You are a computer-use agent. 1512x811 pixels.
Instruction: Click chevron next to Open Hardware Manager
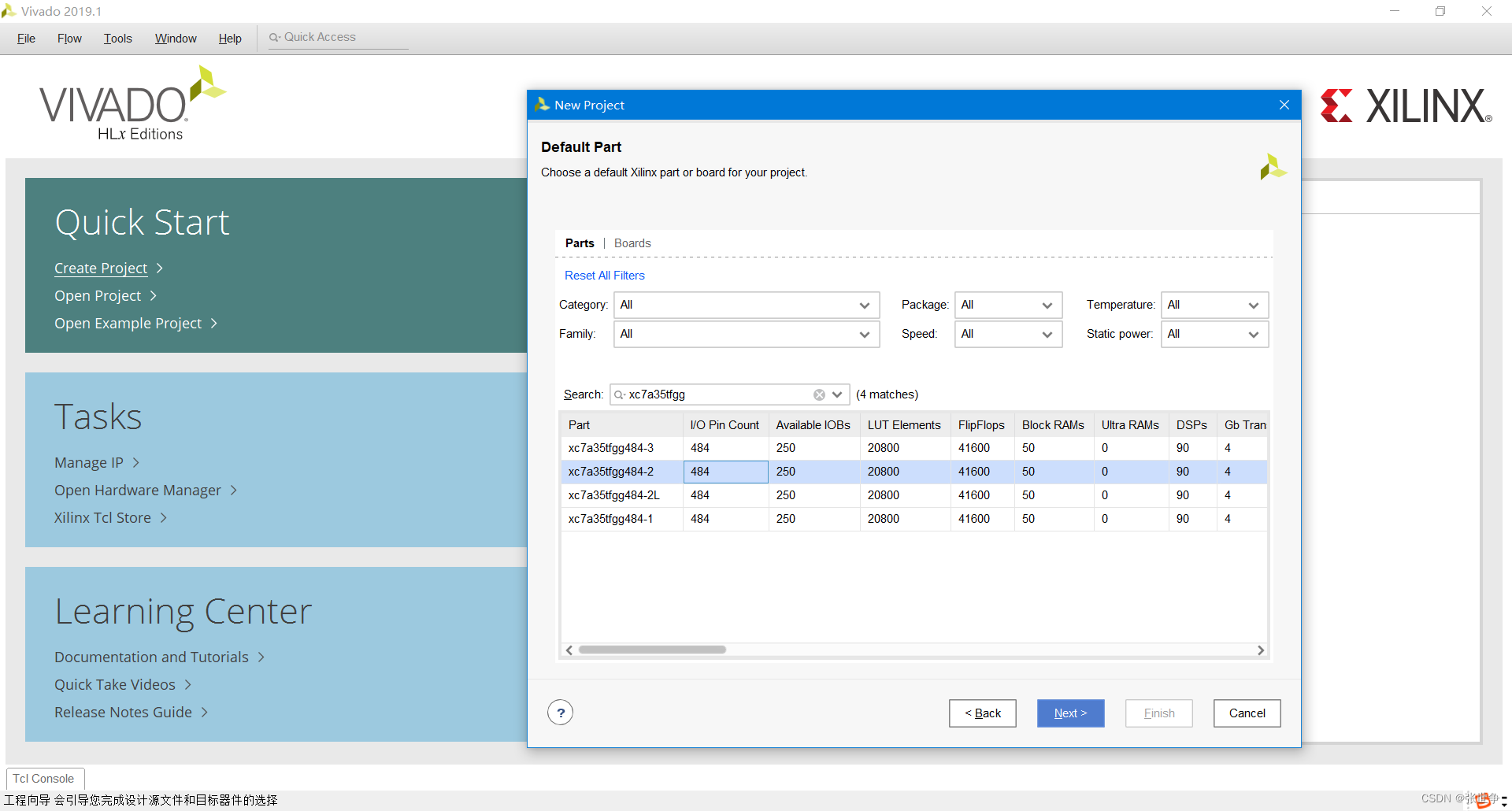[x=234, y=491]
